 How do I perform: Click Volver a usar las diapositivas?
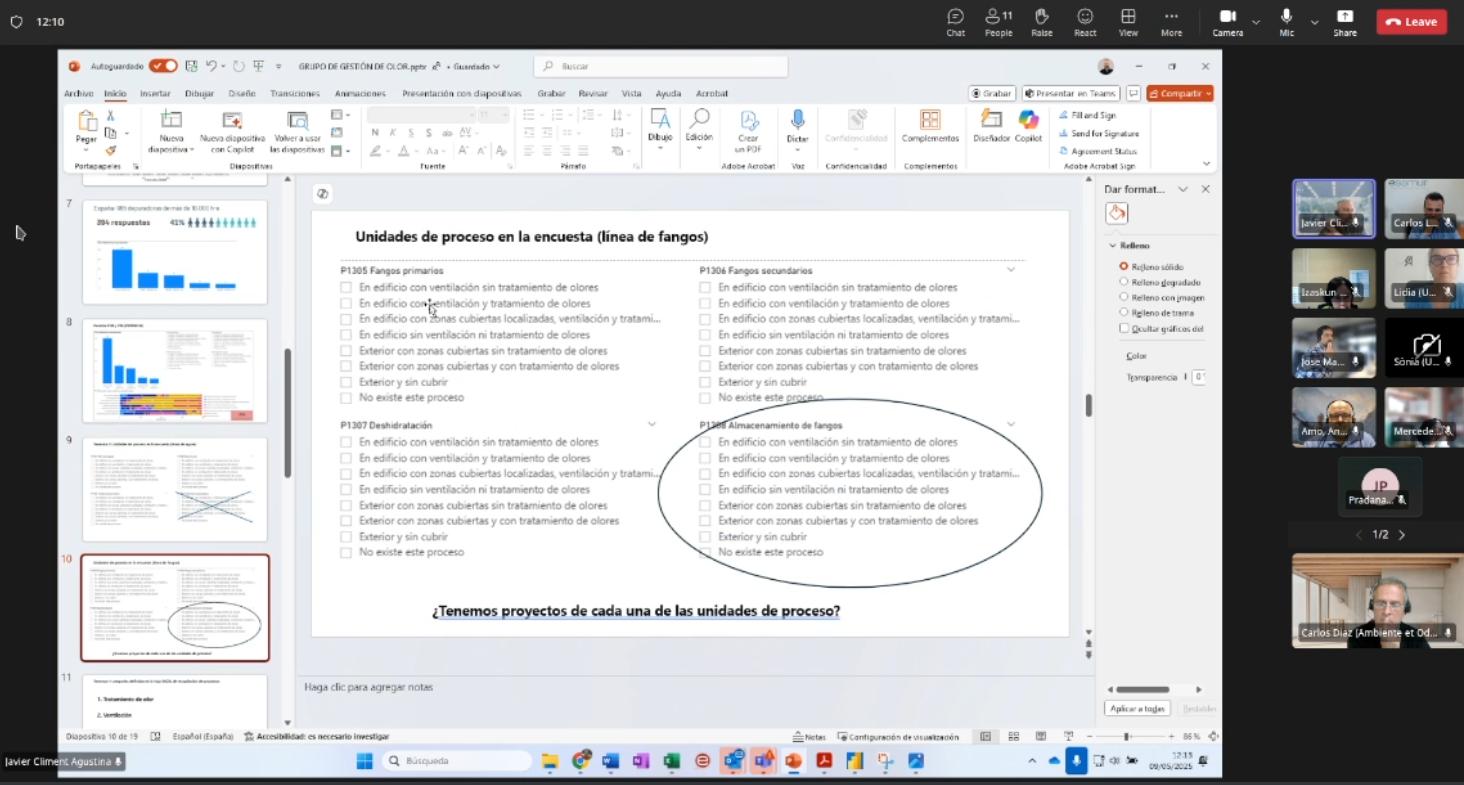[297, 132]
